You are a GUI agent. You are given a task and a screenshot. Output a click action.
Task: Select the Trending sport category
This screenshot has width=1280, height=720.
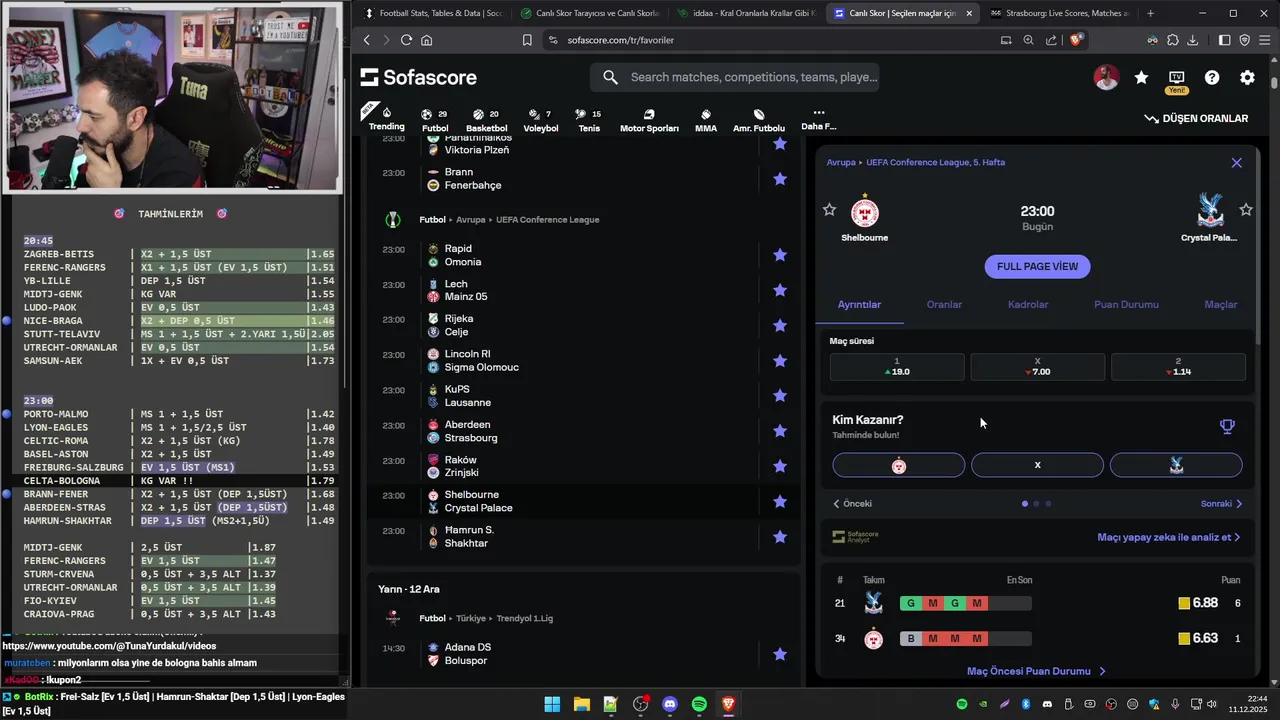pyautogui.click(x=387, y=119)
